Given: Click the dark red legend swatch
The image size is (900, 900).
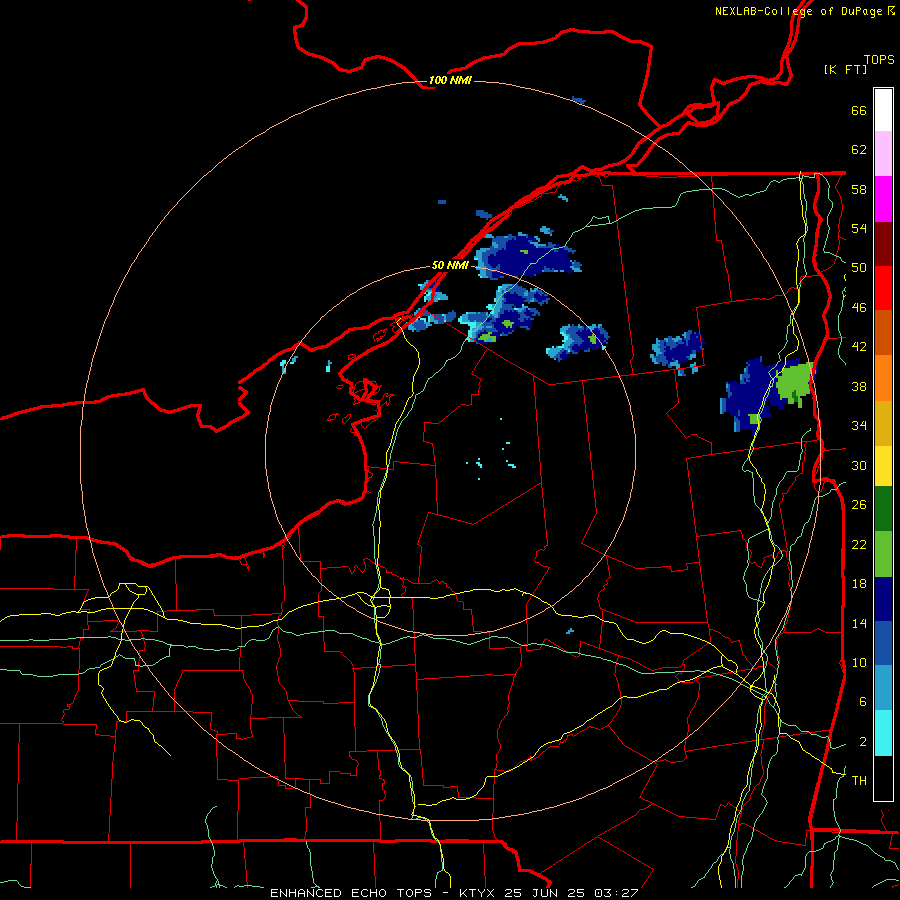Looking at the screenshot, I should point(883,243).
